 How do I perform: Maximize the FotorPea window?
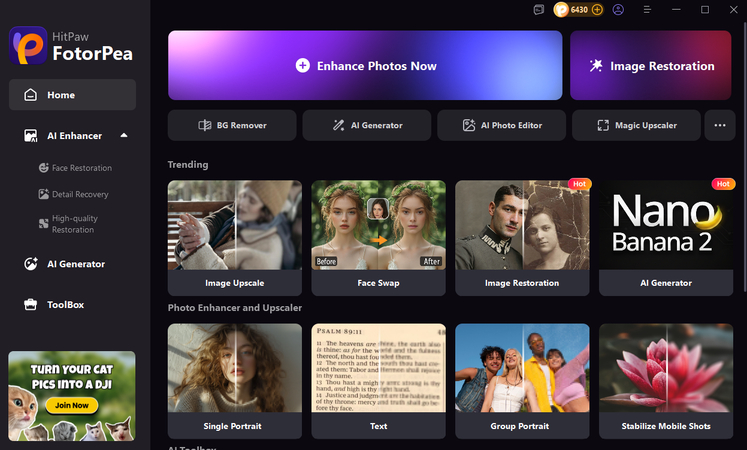705,10
